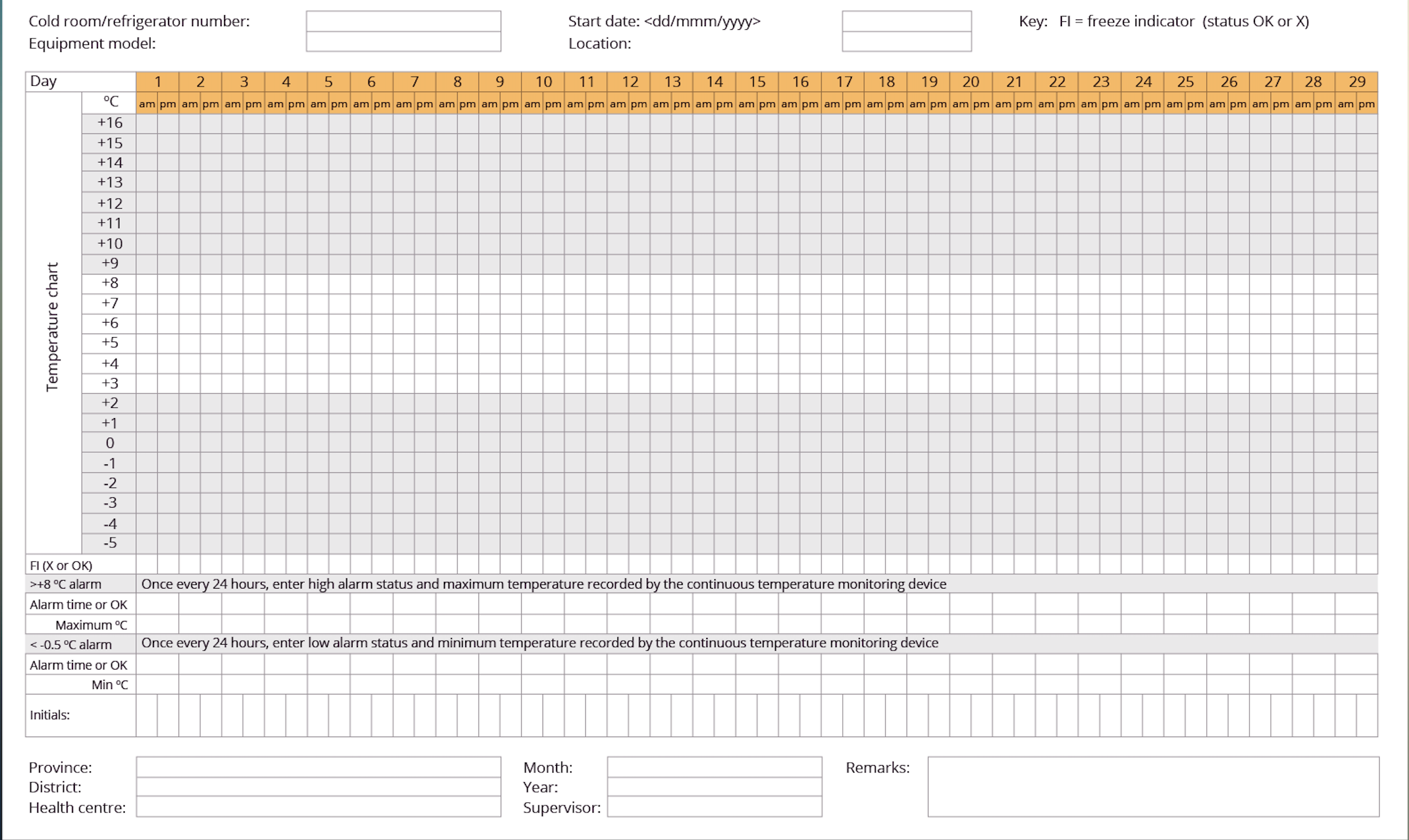This screenshot has height=840, width=1409.
Task: Click the Month input field
Action: 714,767
